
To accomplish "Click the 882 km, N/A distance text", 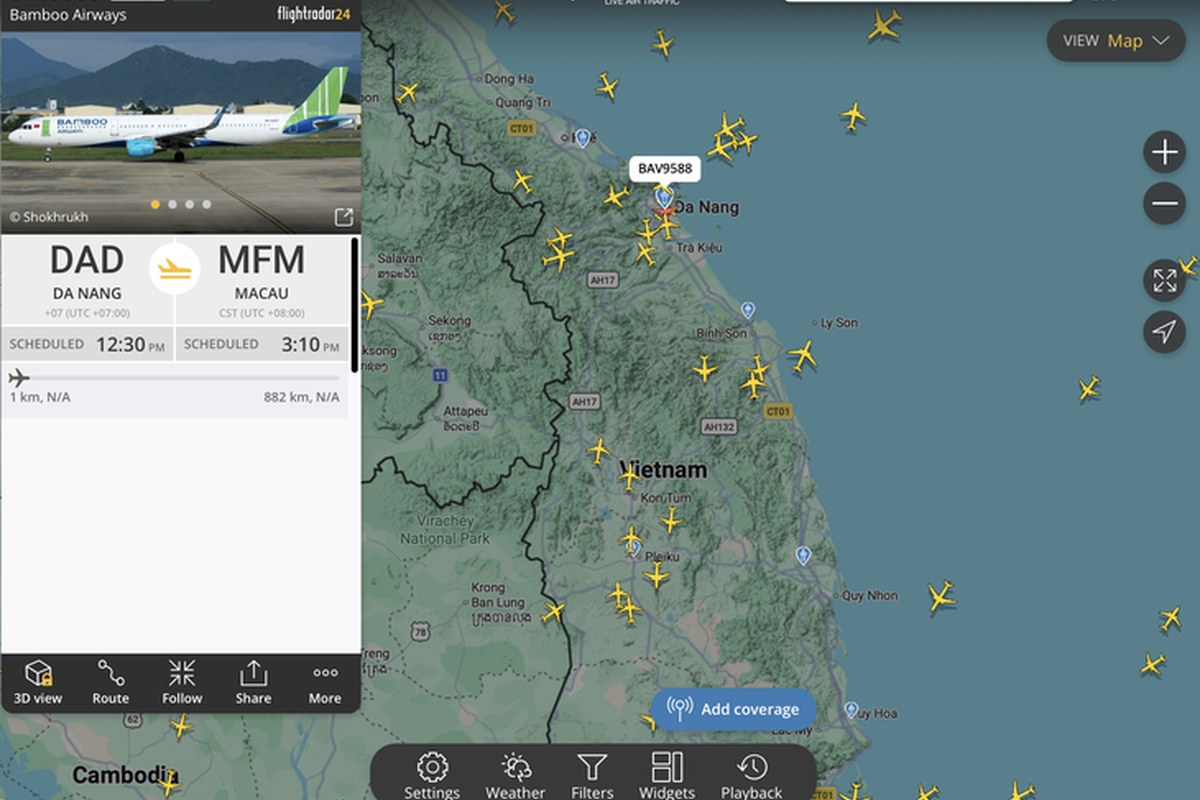I will click(x=302, y=397).
